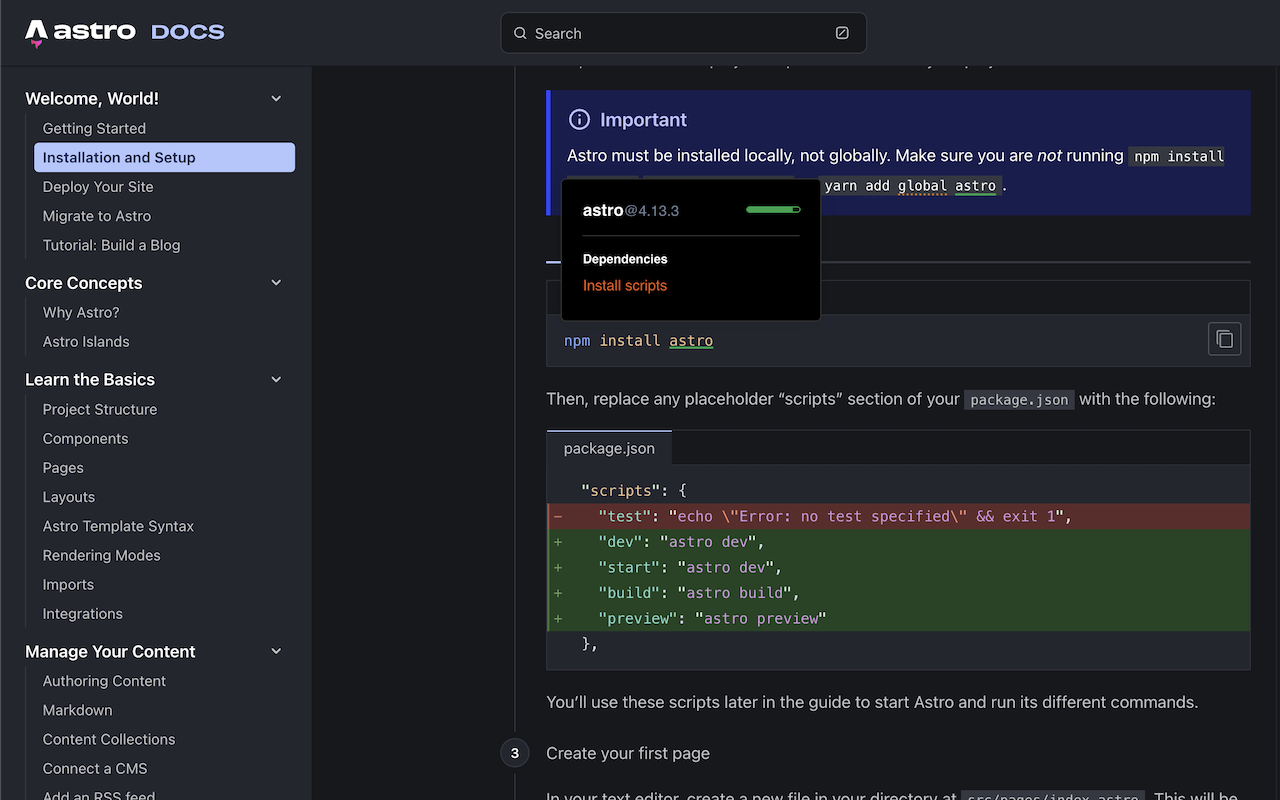This screenshot has width=1280, height=800.
Task: Click the slash shortcut icon in search
Action: pyautogui.click(x=842, y=33)
